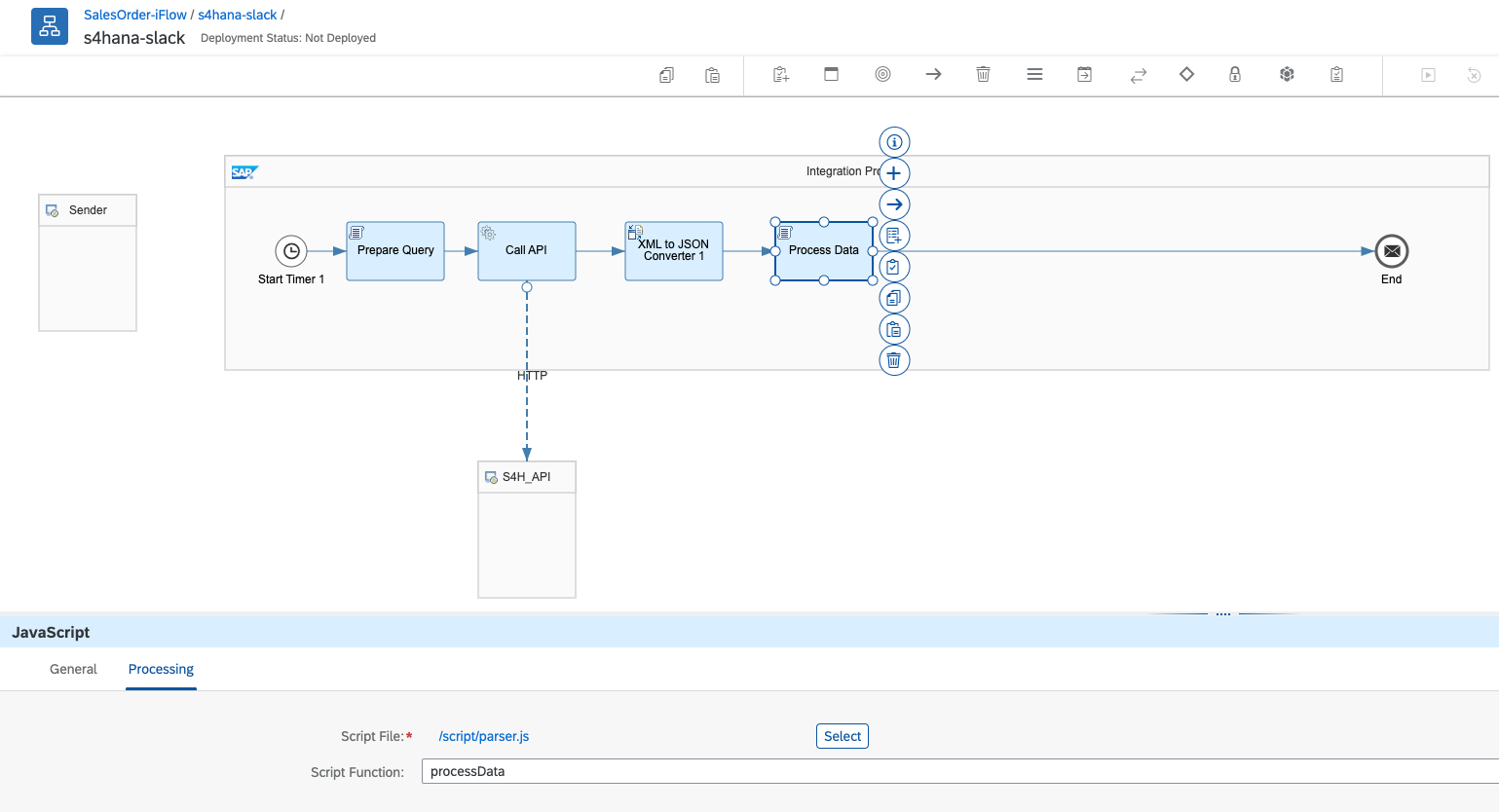
Task: Select the window-shaped icon in the top toolbar
Action: click(831, 74)
